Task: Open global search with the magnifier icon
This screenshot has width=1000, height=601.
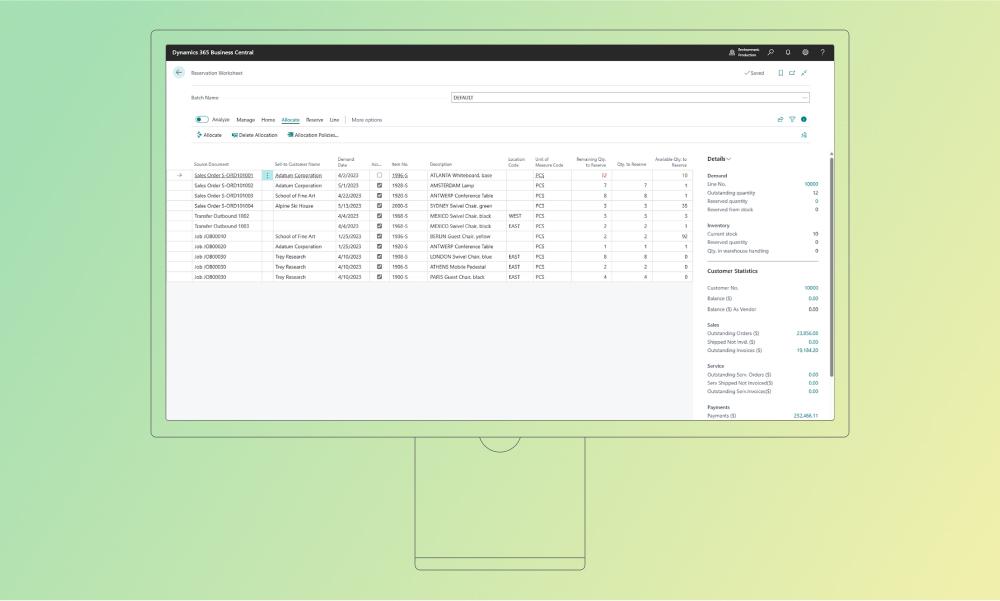Action: click(770, 52)
